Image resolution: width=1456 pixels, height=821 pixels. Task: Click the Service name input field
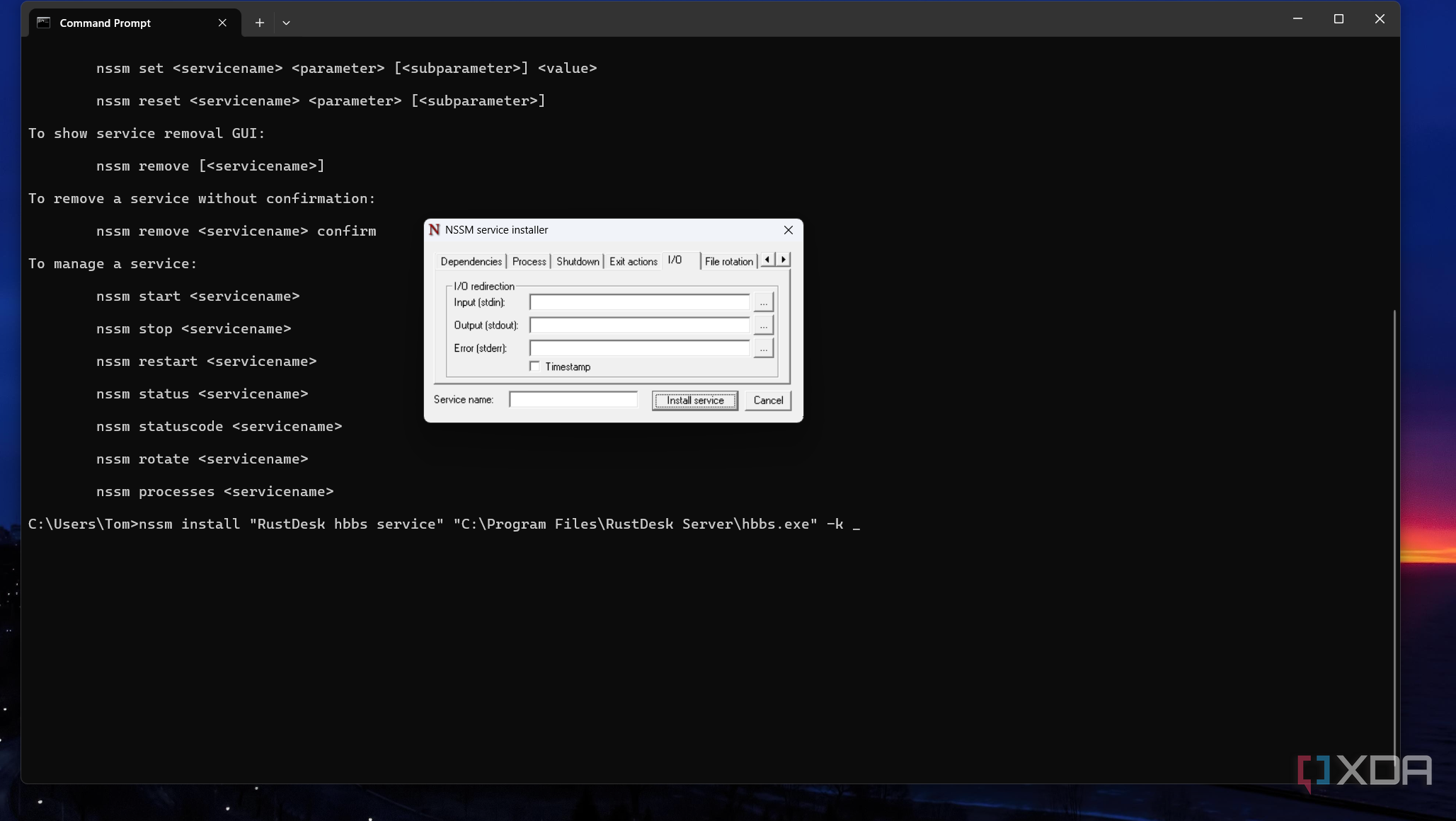tap(573, 401)
